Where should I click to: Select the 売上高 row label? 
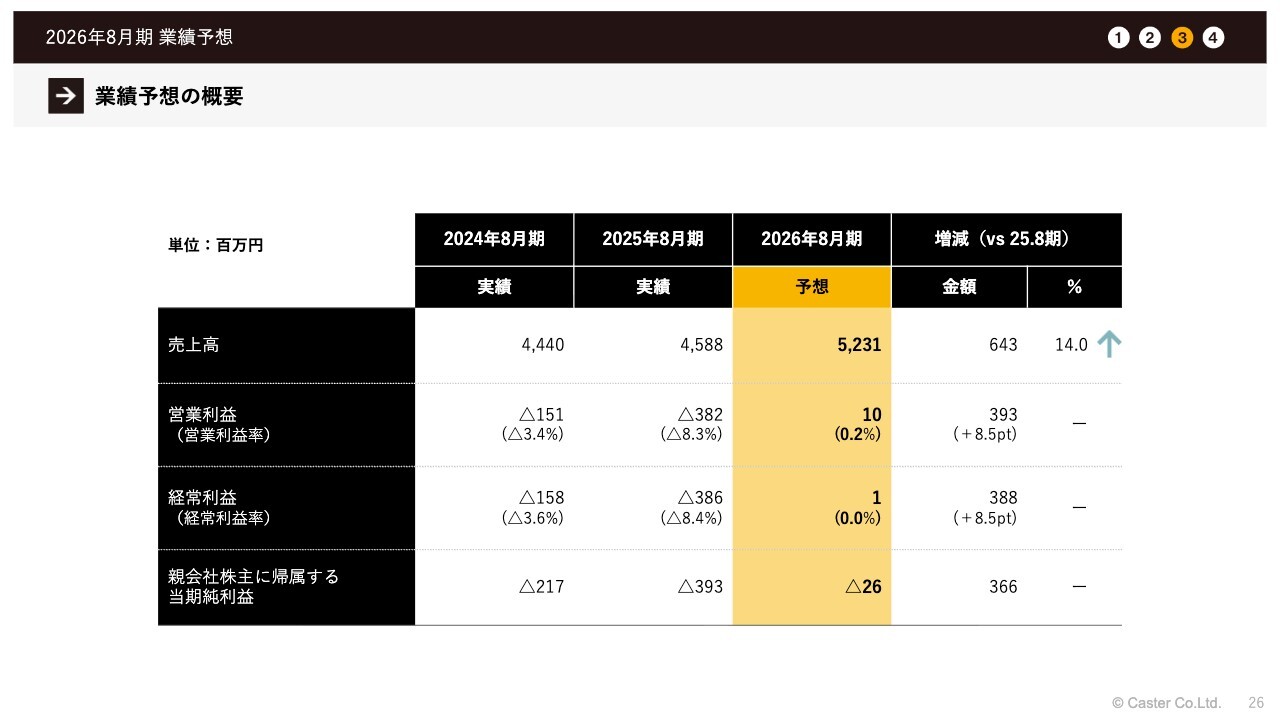pos(194,345)
